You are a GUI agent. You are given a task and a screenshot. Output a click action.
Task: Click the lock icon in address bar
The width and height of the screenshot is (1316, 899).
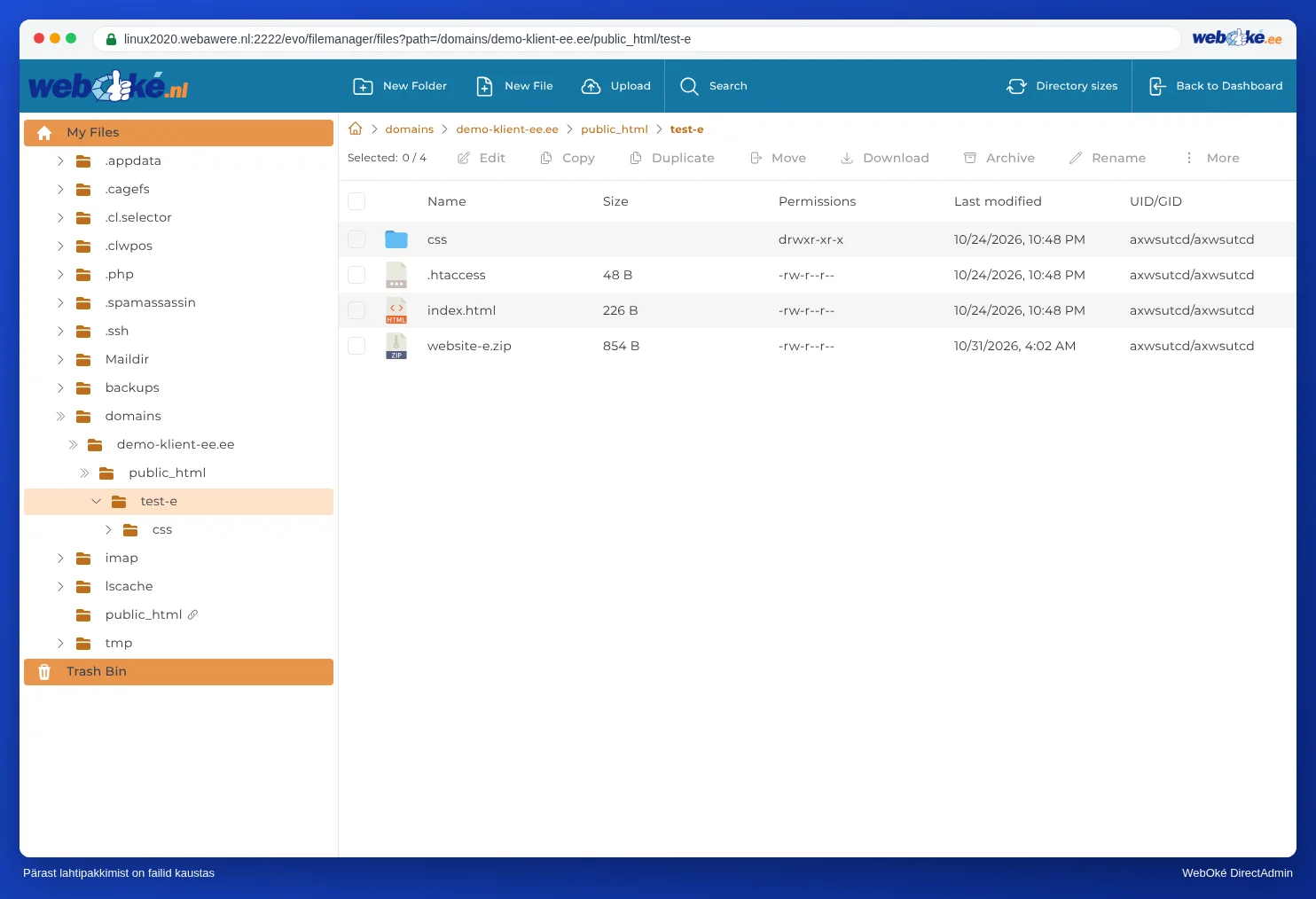point(111,39)
